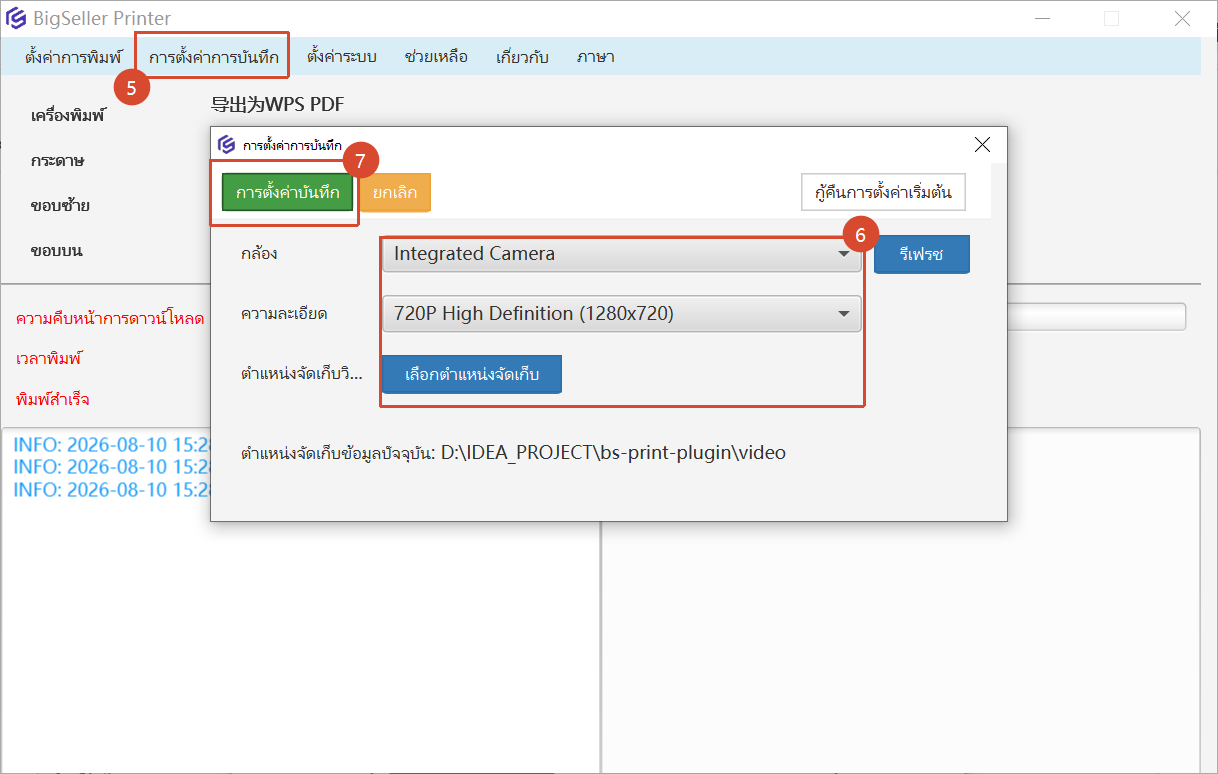Click the D:\IDEA_PROJECT\bs-print-plugin\video path text

[x=613, y=453]
